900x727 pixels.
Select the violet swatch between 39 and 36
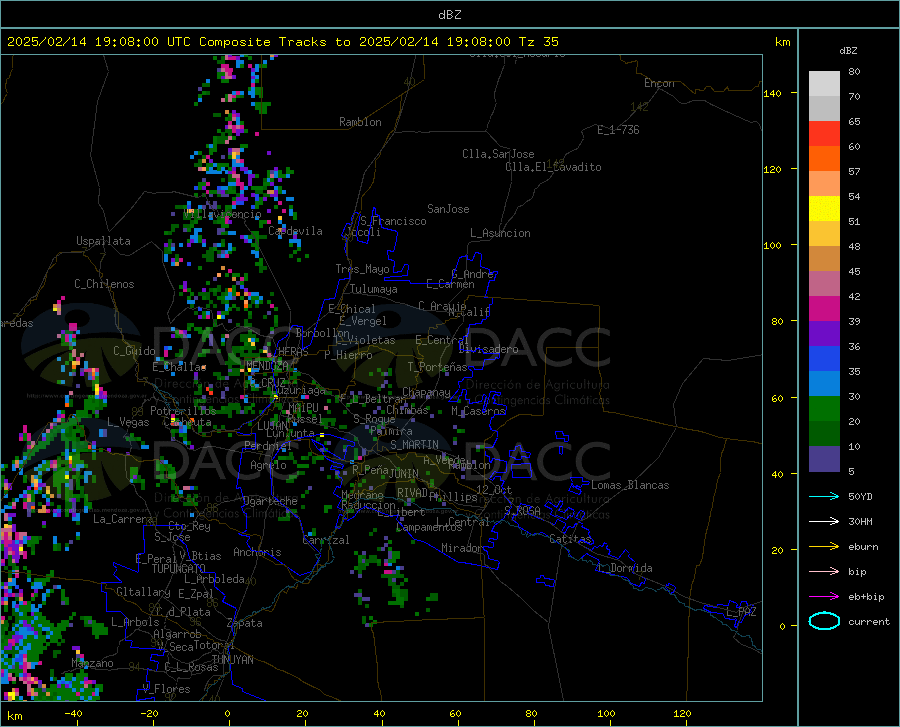point(824,334)
